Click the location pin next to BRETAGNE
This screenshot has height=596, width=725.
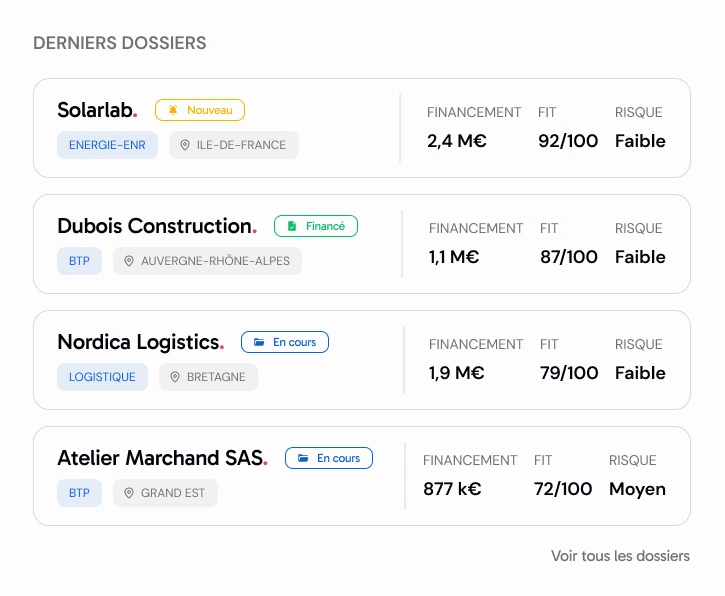(x=175, y=377)
